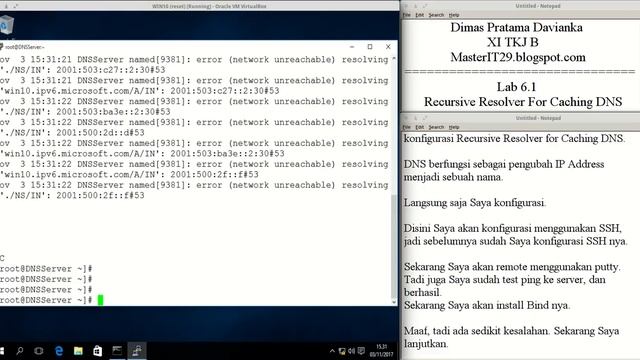The height and width of the screenshot is (360, 640).
Task: Click the name 'Dimas Pratama Davianka'
Action: click(x=516, y=27)
